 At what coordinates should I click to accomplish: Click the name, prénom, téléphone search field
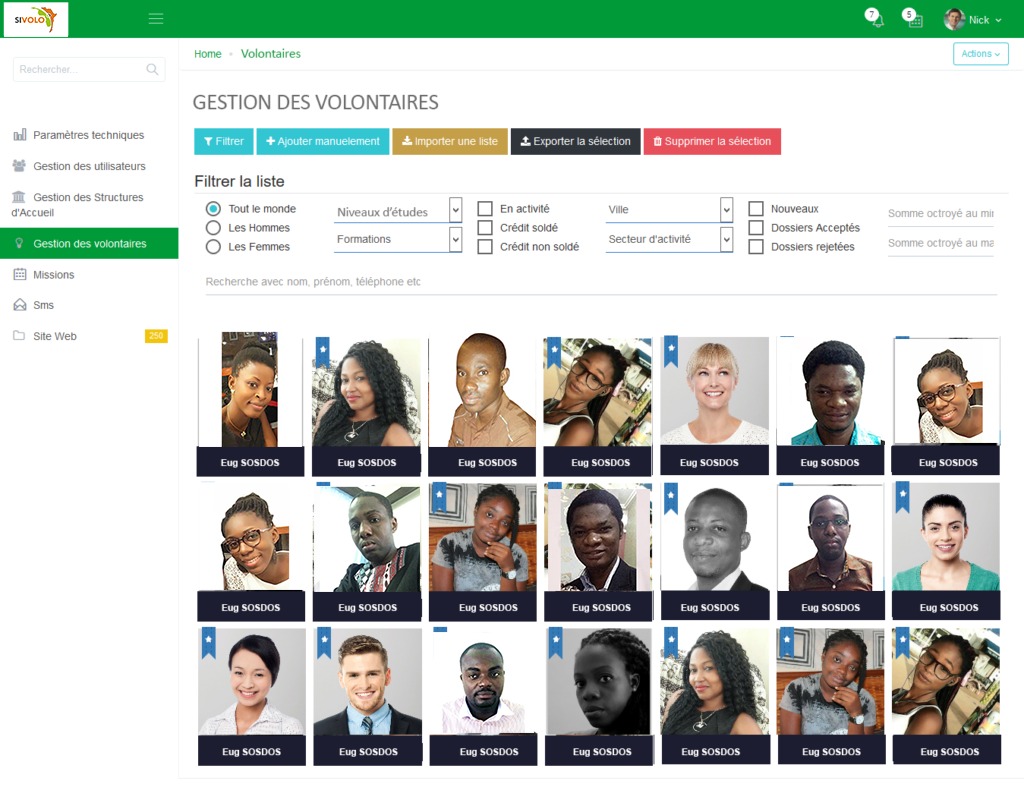click(601, 282)
